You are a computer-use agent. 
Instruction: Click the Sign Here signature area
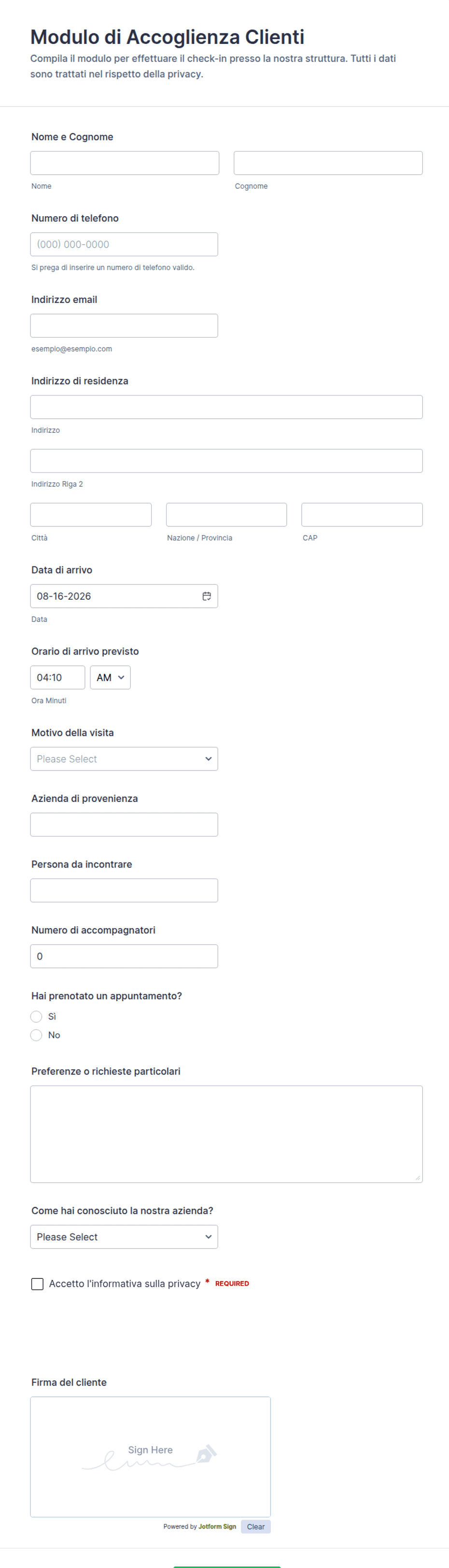pyautogui.click(x=151, y=1457)
